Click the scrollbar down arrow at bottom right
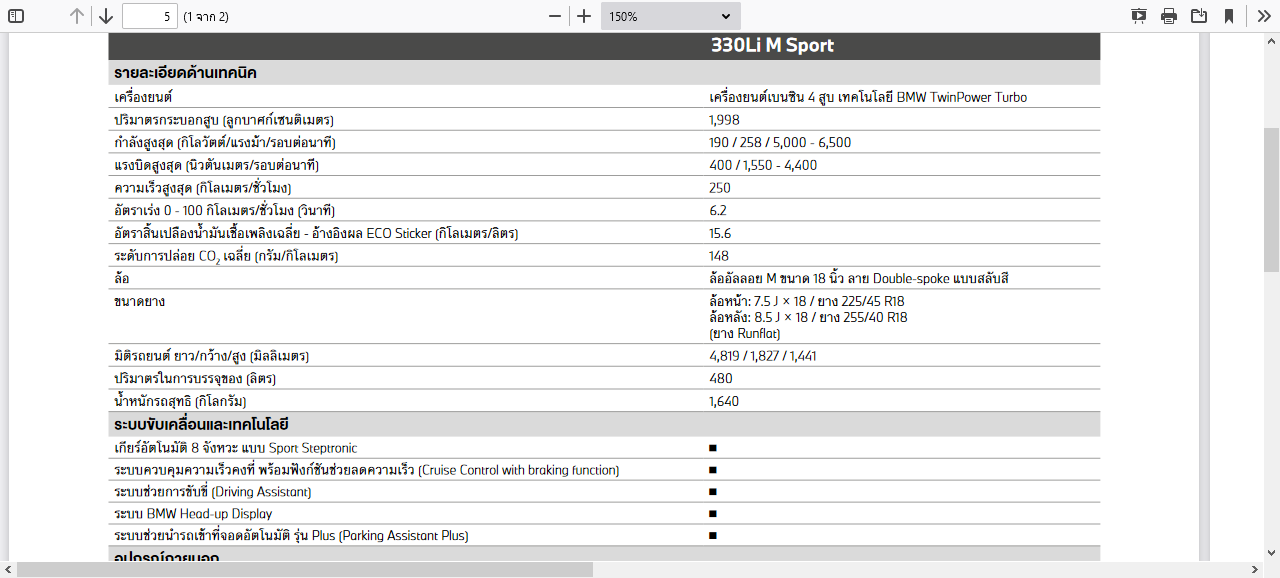Image resolution: width=1280 pixels, height=578 pixels. pyautogui.click(x=1271, y=553)
